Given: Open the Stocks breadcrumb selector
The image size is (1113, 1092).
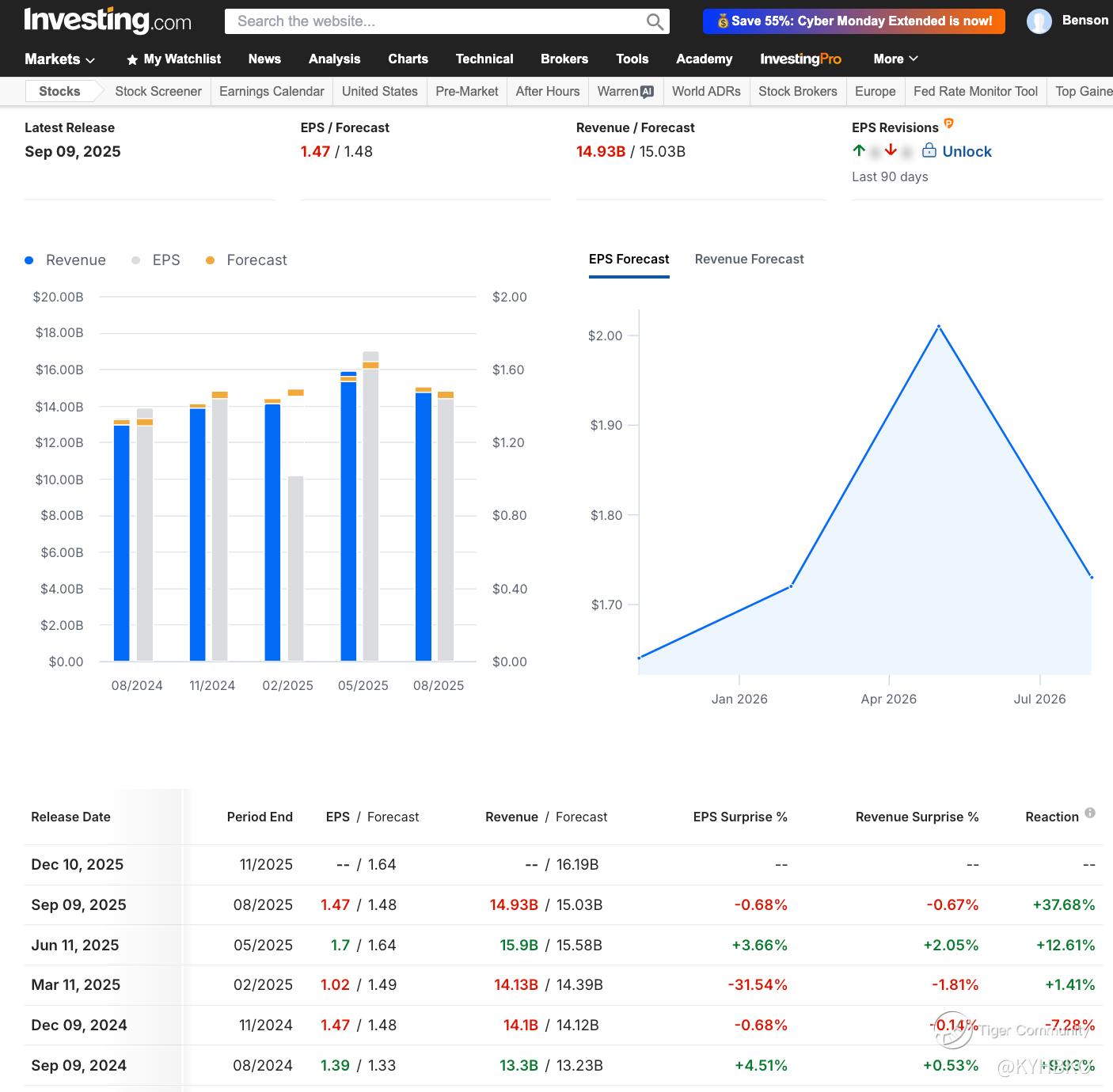Looking at the screenshot, I should click(60, 92).
